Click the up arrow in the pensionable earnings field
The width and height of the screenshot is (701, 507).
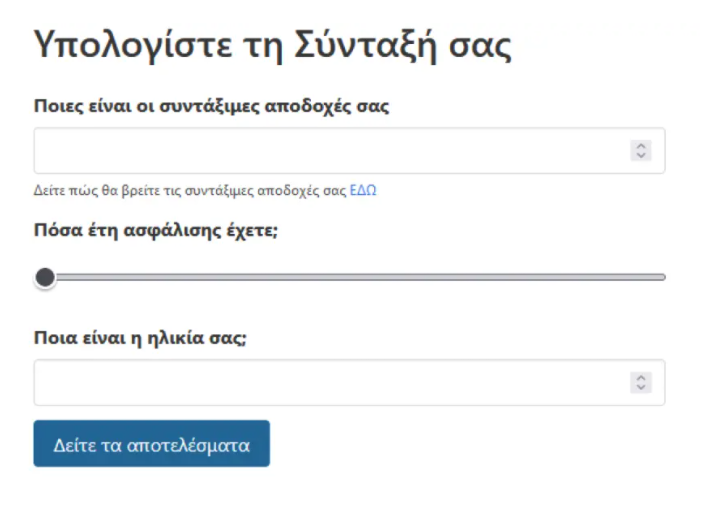tap(642, 146)
